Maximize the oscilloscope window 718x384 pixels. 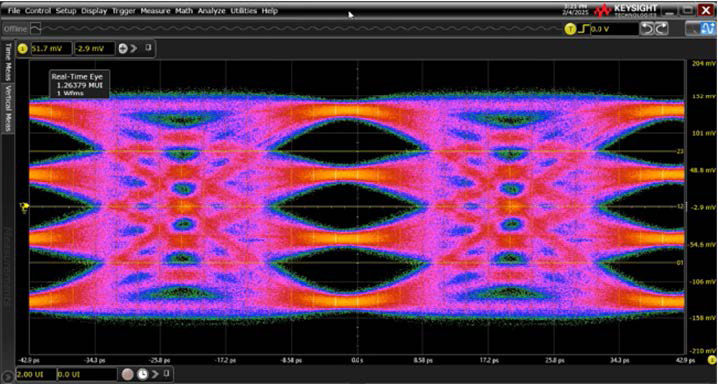tap(688, 10)
